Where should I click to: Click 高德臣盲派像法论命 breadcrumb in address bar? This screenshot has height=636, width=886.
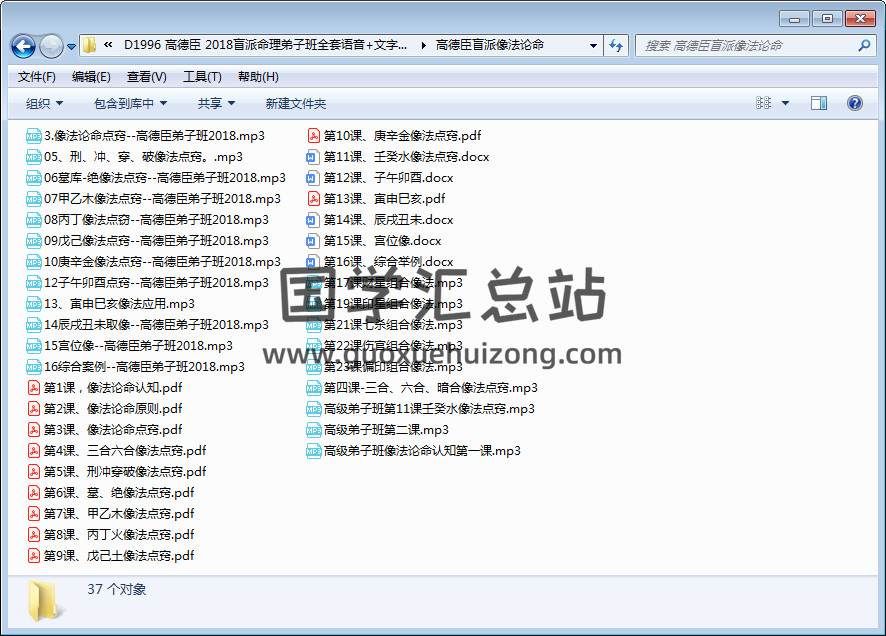(x=490, y=46)
